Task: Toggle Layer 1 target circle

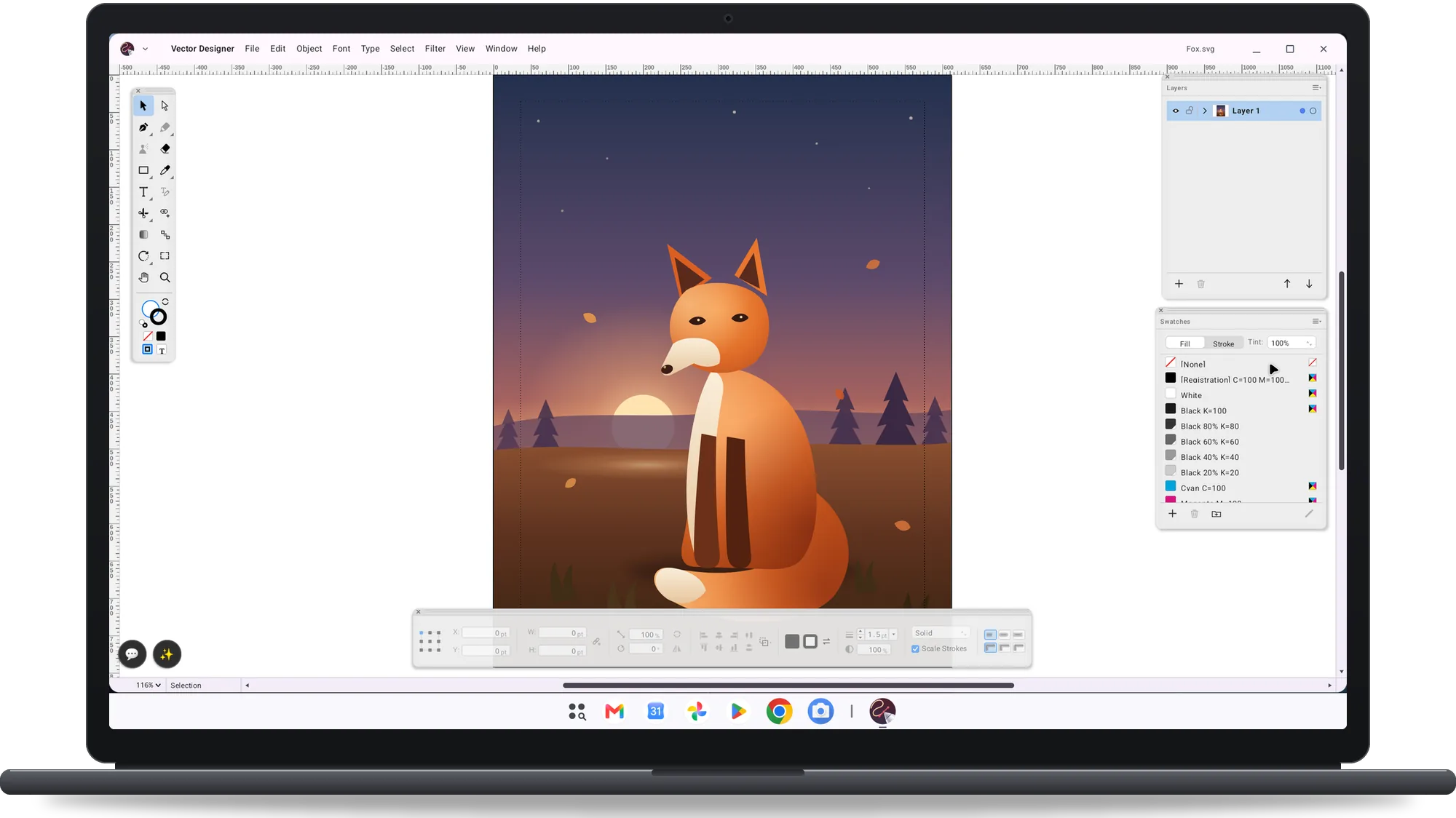Action: (x=1313, y=111)
